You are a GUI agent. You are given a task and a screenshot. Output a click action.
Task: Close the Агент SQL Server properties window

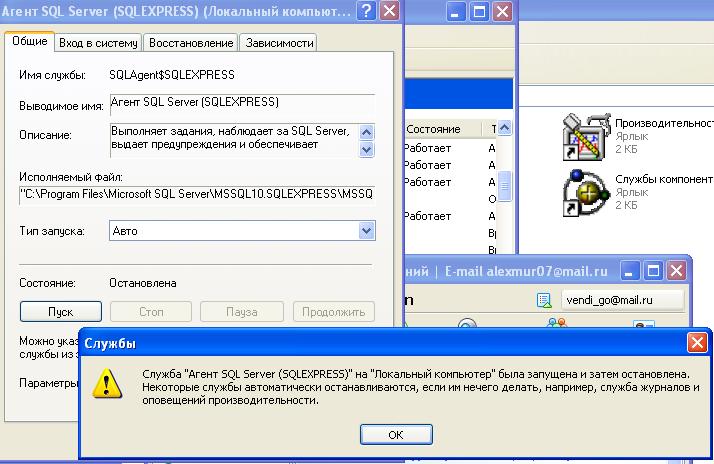[390, 10]
